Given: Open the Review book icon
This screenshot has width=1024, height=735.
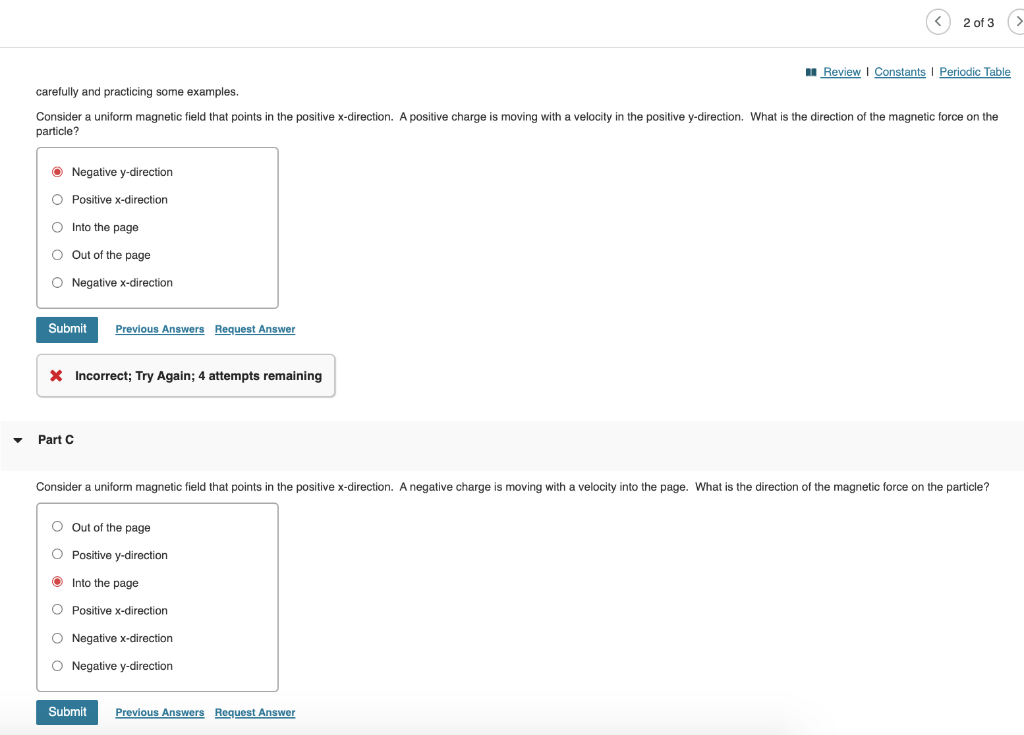Looking at the screenshot, I should (x=811, y=72).
